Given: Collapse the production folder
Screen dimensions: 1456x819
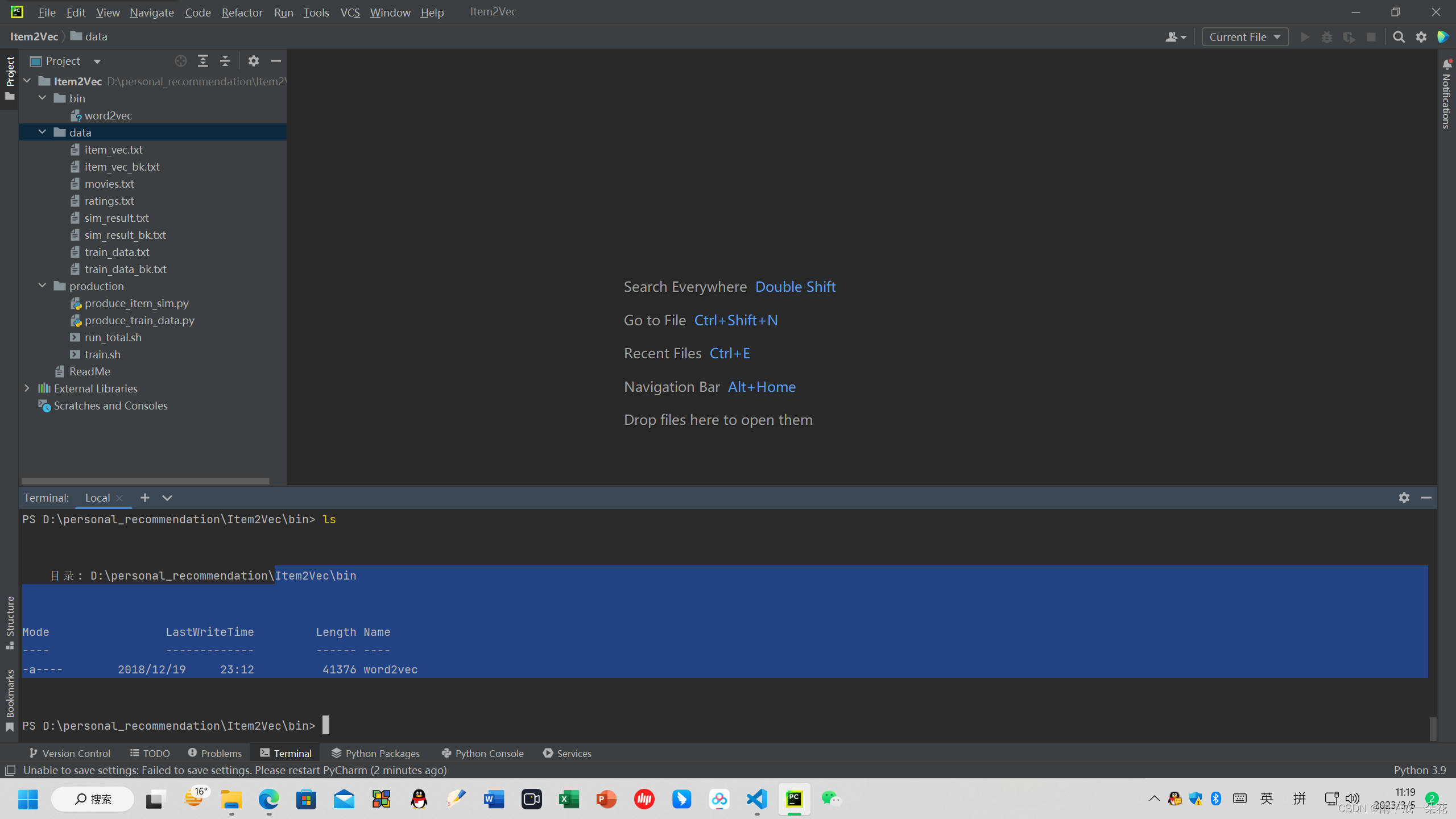Looking at the screenshot, I should pos(42,286).
